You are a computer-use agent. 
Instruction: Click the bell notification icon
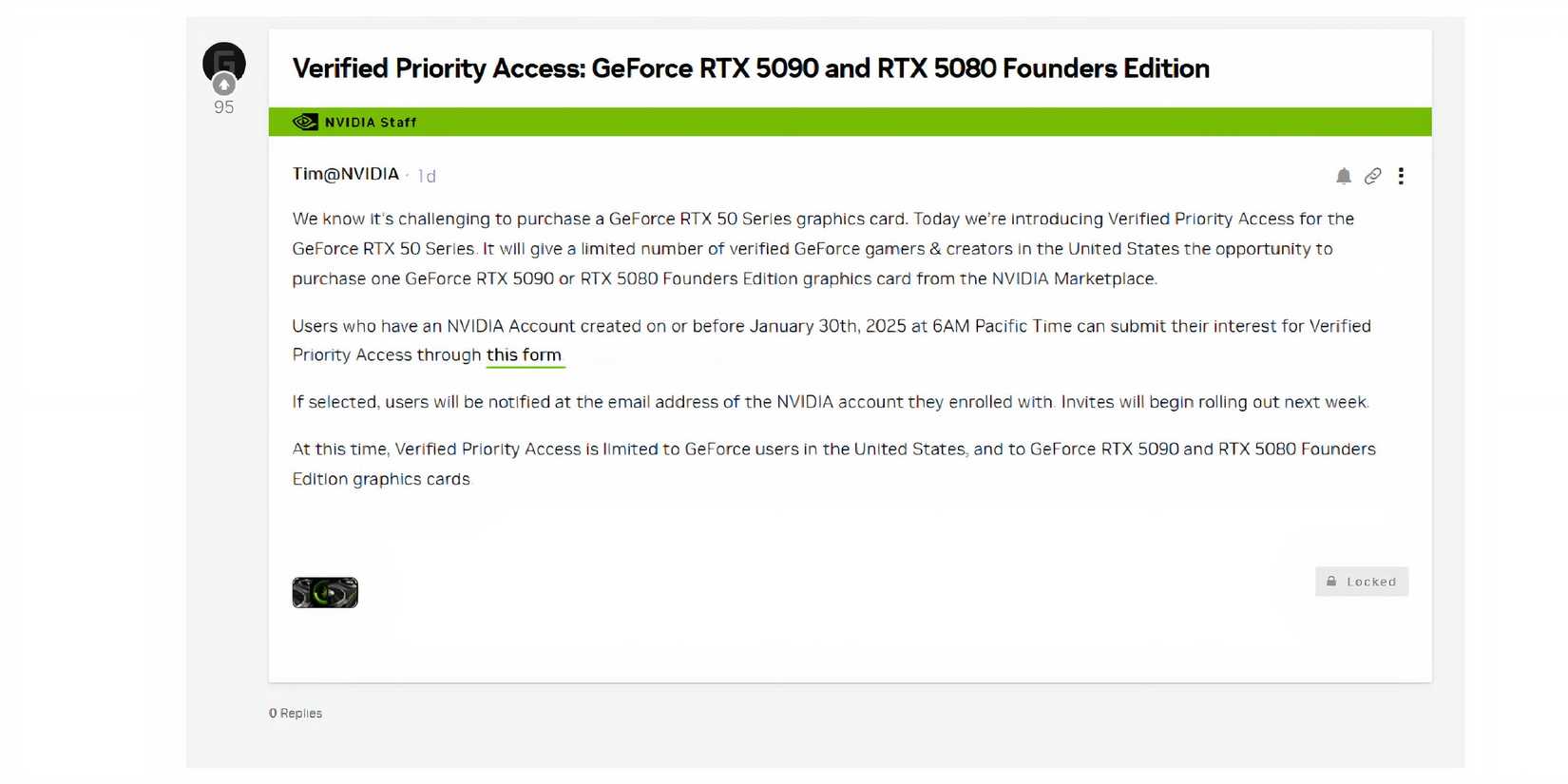tap(1343, 176)
